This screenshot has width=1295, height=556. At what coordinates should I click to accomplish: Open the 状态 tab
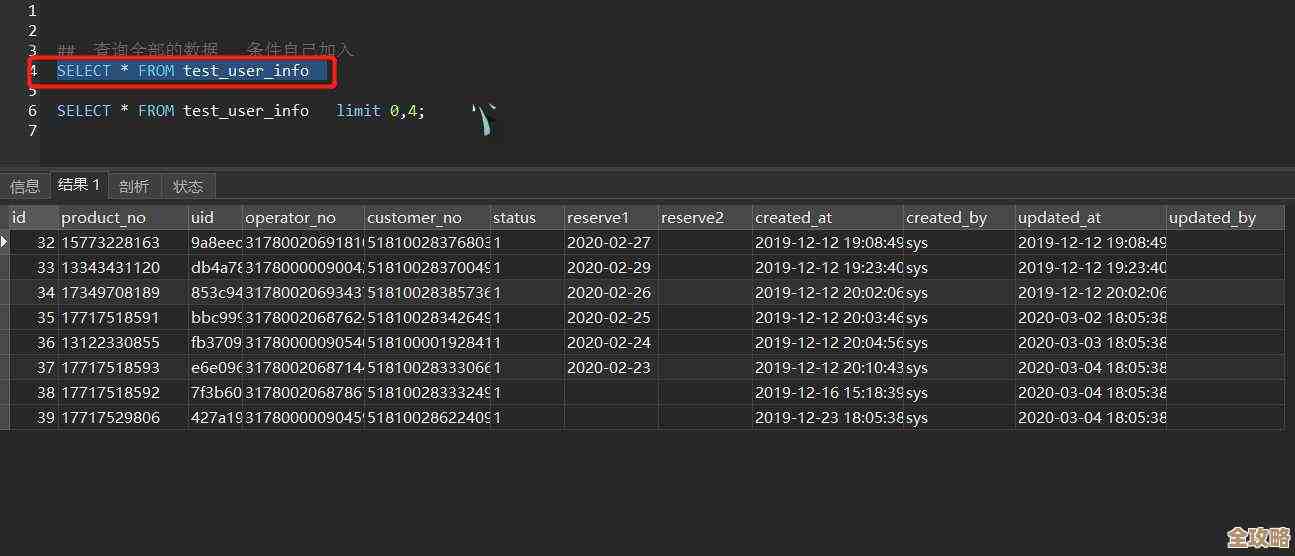187,186
